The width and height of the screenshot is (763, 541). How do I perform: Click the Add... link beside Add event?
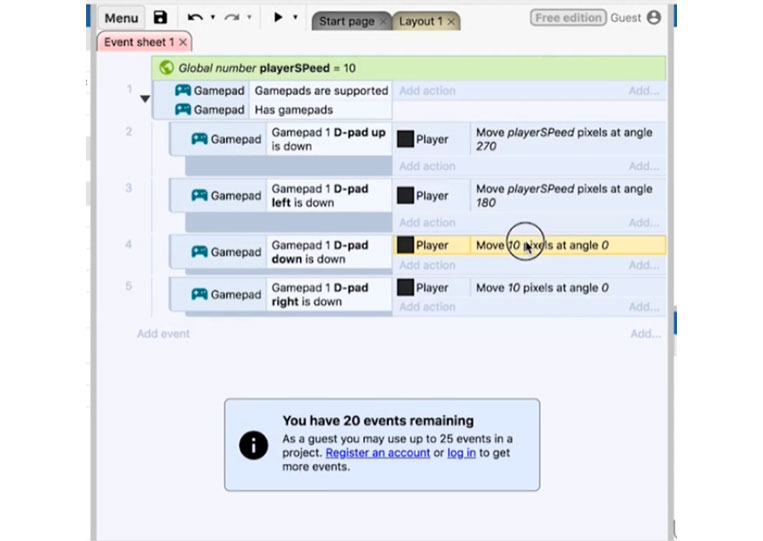coord(645,334)
